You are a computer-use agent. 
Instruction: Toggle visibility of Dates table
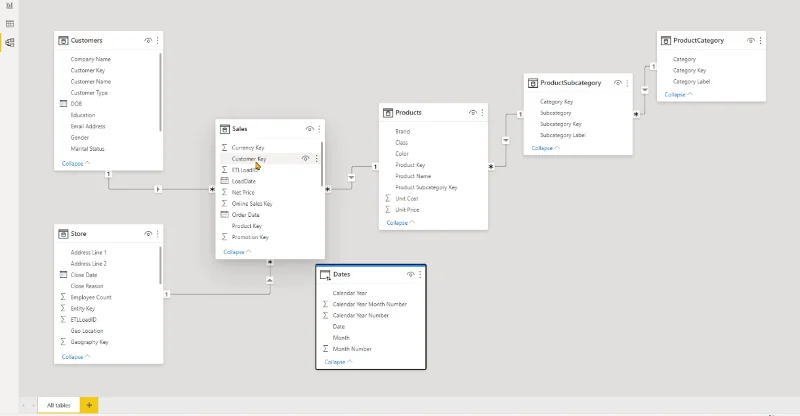[x=411, y=275]
